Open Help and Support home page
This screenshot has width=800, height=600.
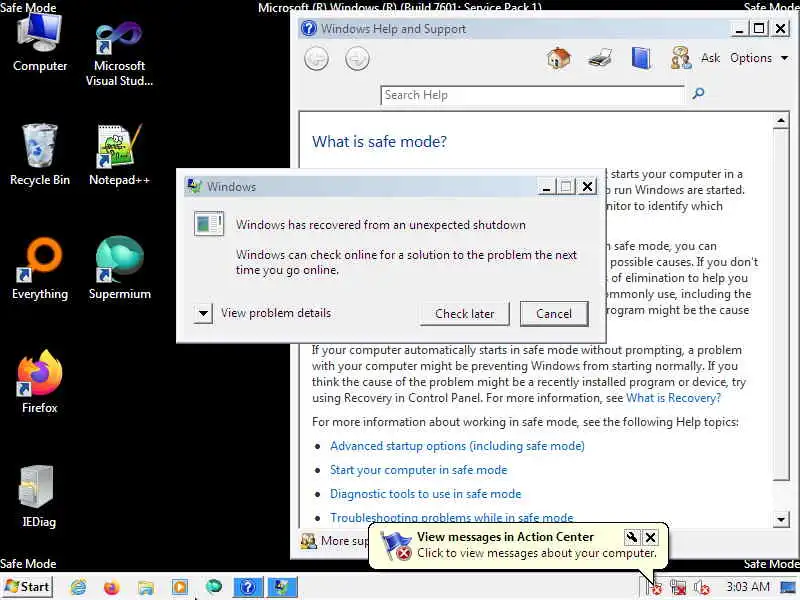559,58
